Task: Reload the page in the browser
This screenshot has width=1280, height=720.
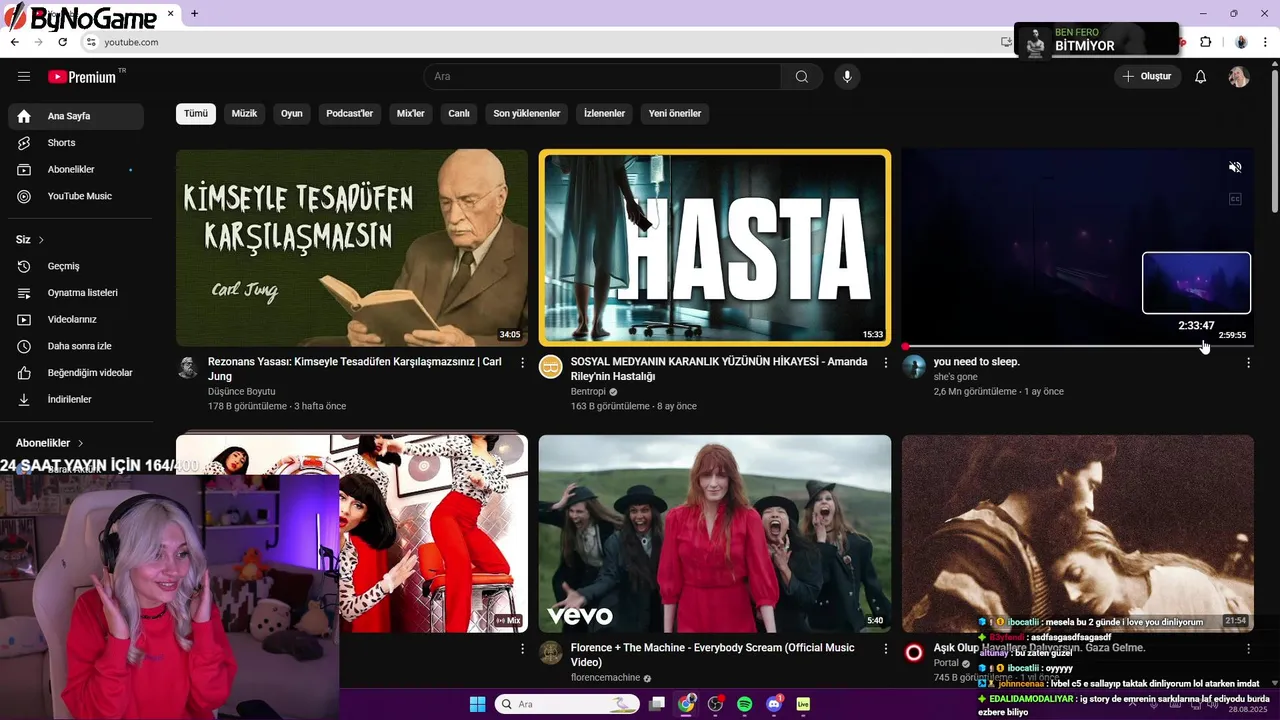Action: pos(62,42)
